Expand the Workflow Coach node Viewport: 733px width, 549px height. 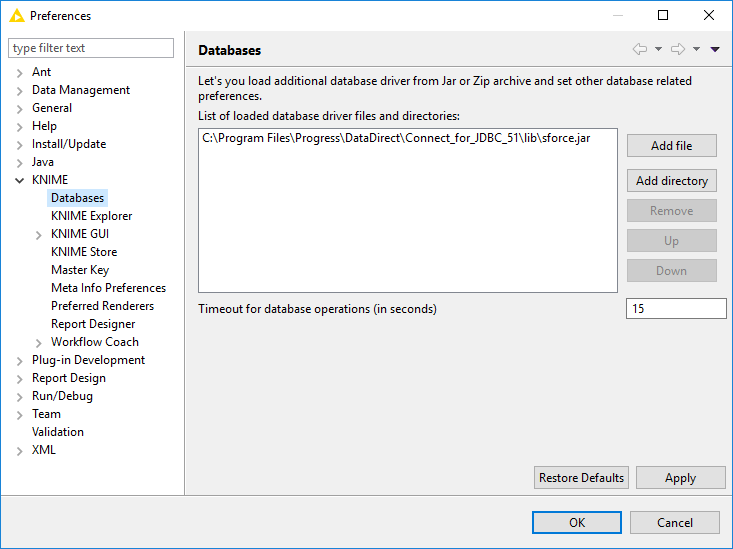[39, 342]
